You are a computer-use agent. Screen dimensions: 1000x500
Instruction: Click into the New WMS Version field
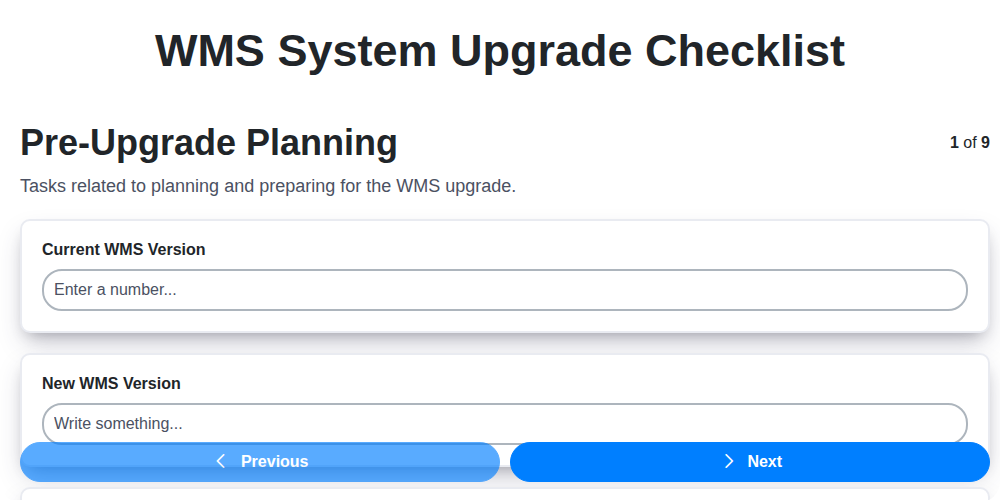pyautogui.click(x=504, y=423)
